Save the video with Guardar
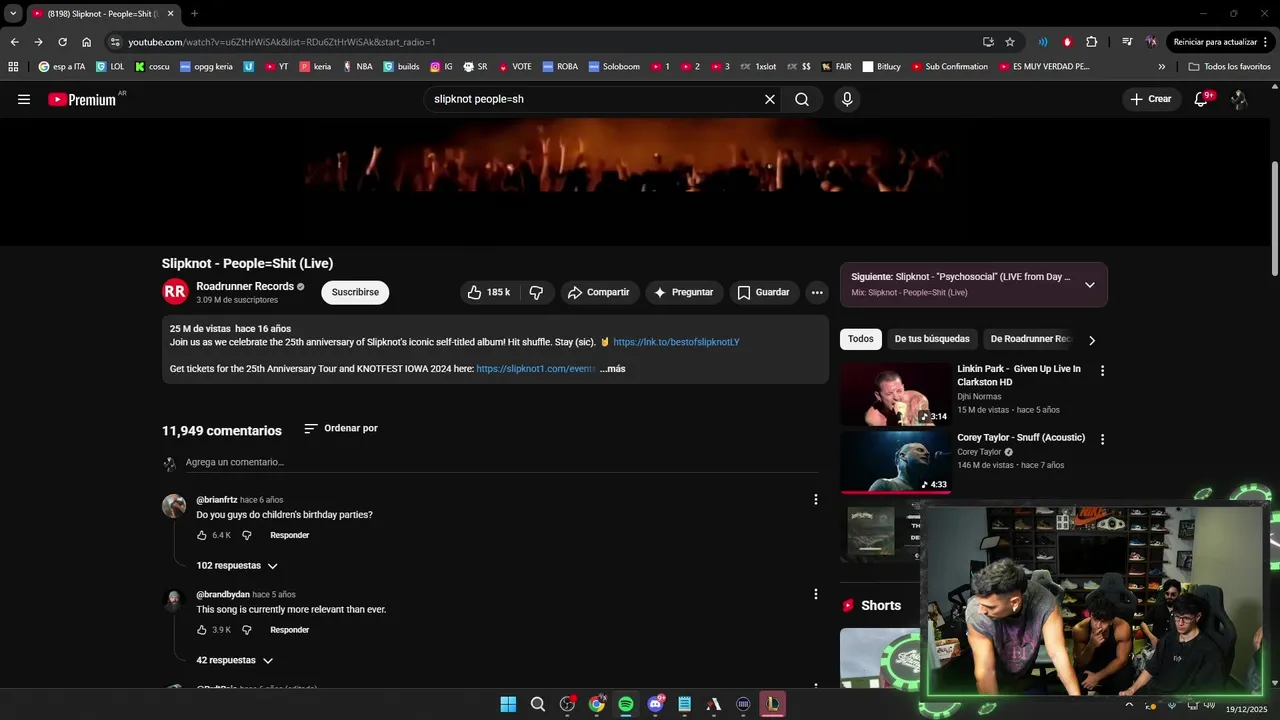 (764, 292)
